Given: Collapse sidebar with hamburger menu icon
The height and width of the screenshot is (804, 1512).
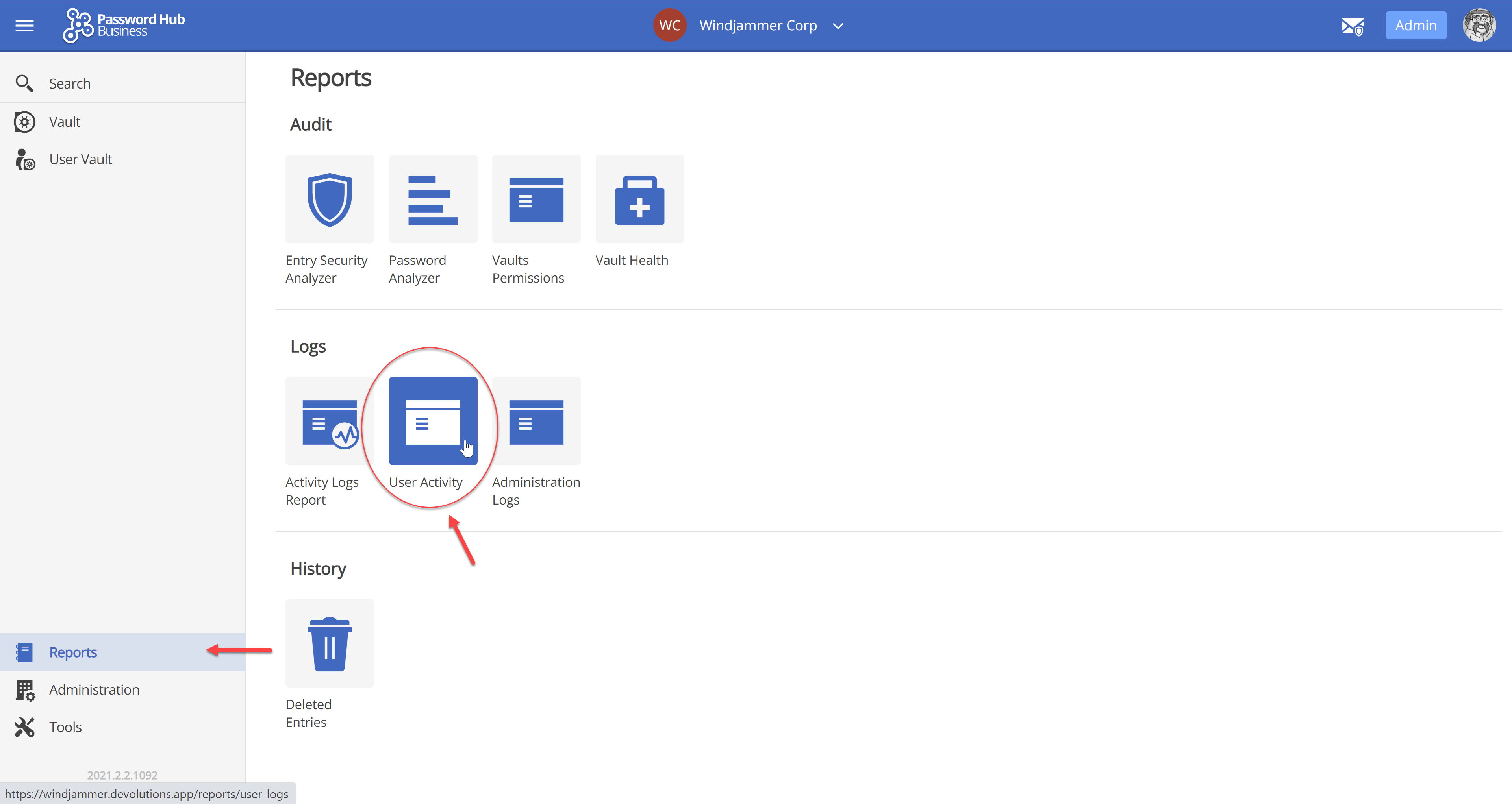Looking at the screenshot, I should (24, 25).
